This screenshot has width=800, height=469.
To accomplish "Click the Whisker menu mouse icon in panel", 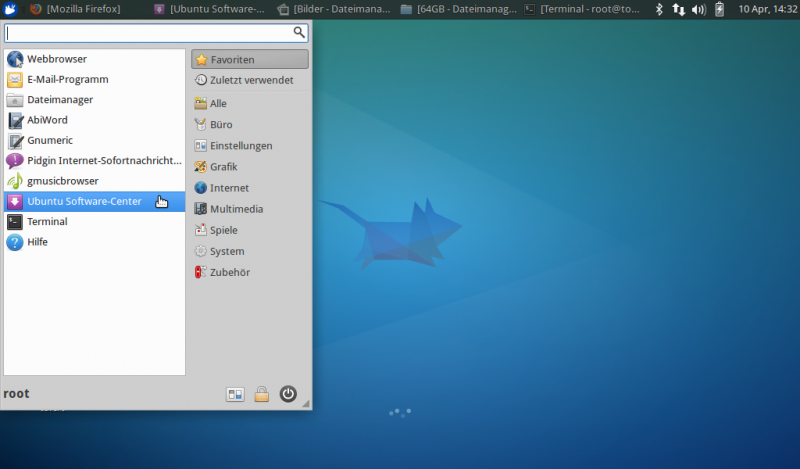I will point(10,9).
